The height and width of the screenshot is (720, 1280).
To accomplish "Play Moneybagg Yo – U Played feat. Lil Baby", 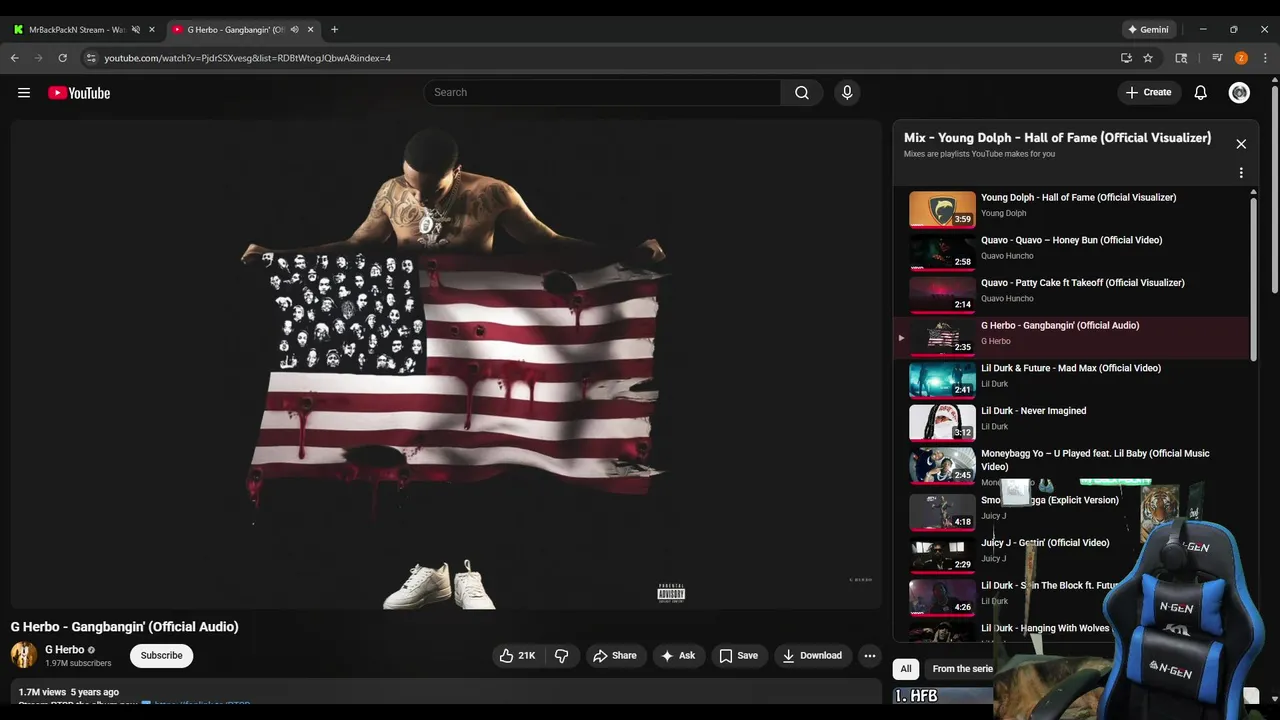I will tap(1095, 460).
